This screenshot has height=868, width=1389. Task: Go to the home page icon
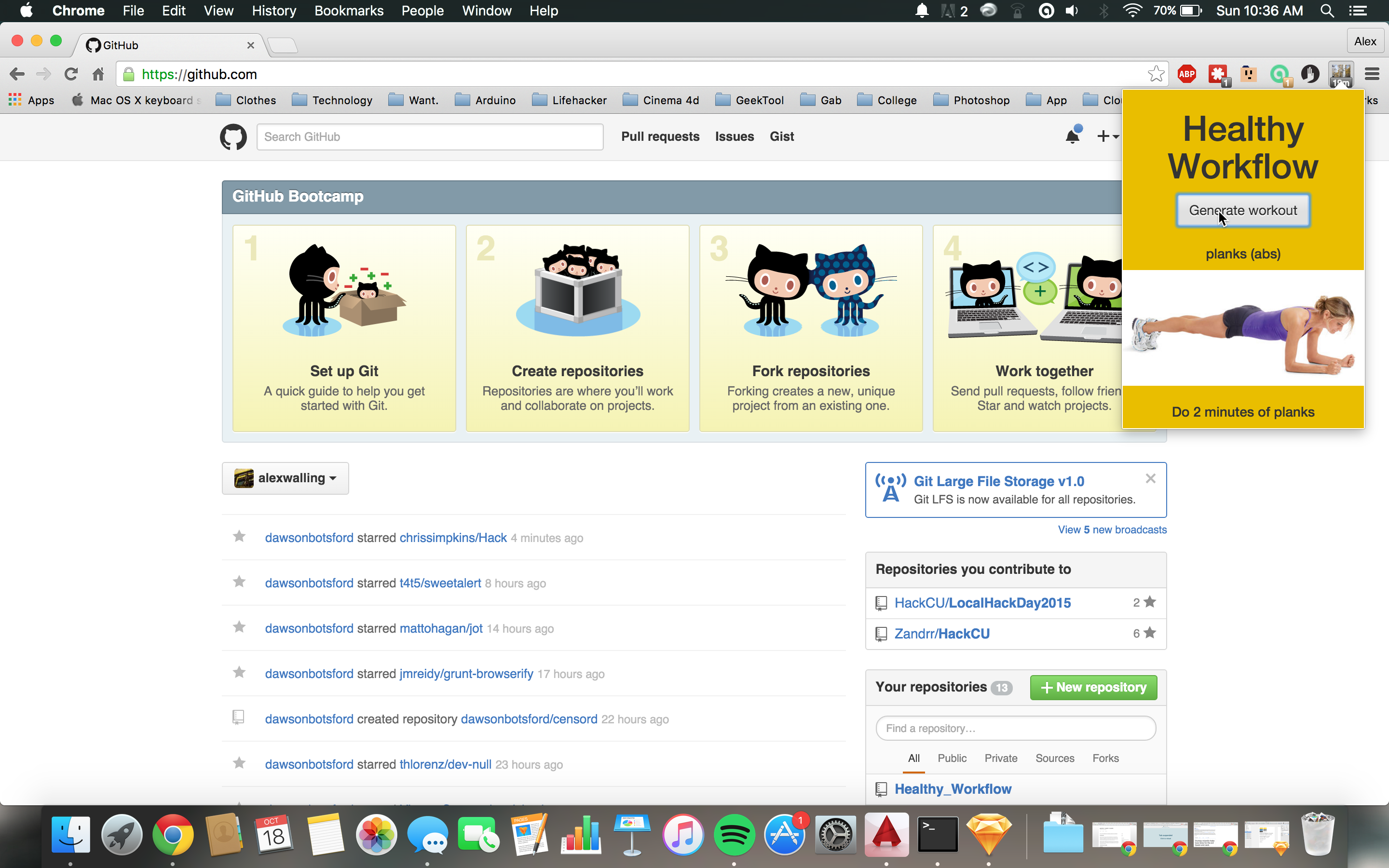click(98, 74)
